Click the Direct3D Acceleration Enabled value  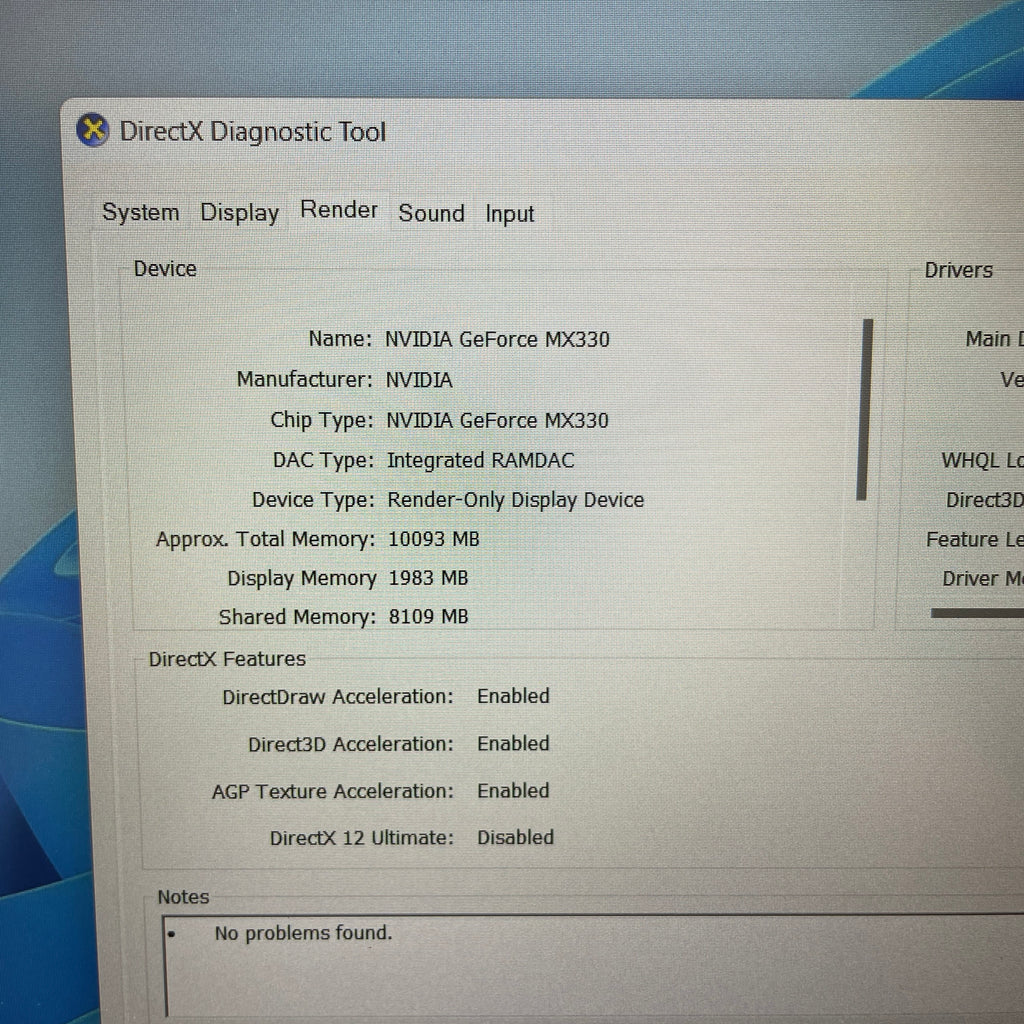[513, 743]
